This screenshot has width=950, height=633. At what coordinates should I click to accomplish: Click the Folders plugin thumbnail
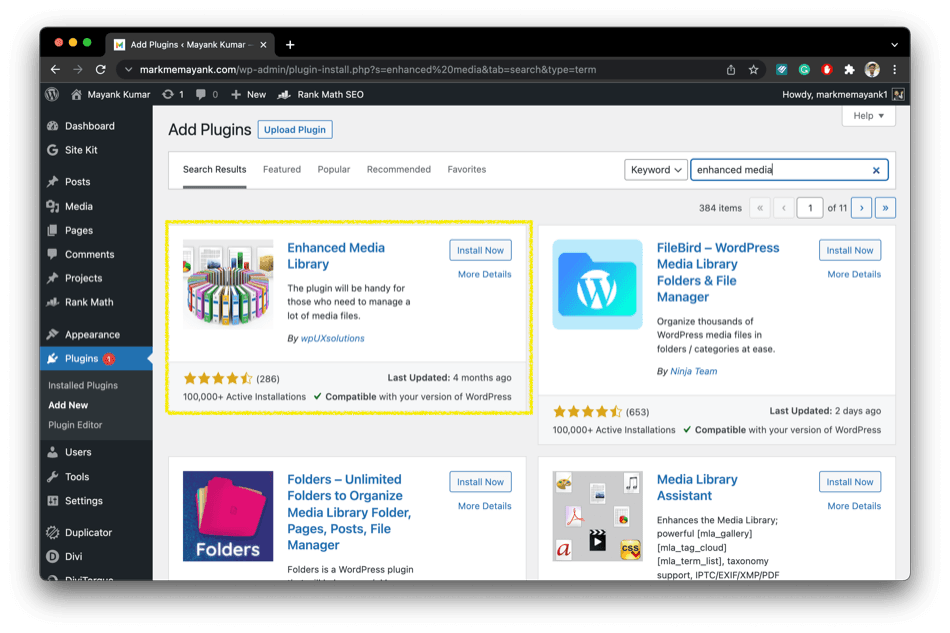click(228, 516)
